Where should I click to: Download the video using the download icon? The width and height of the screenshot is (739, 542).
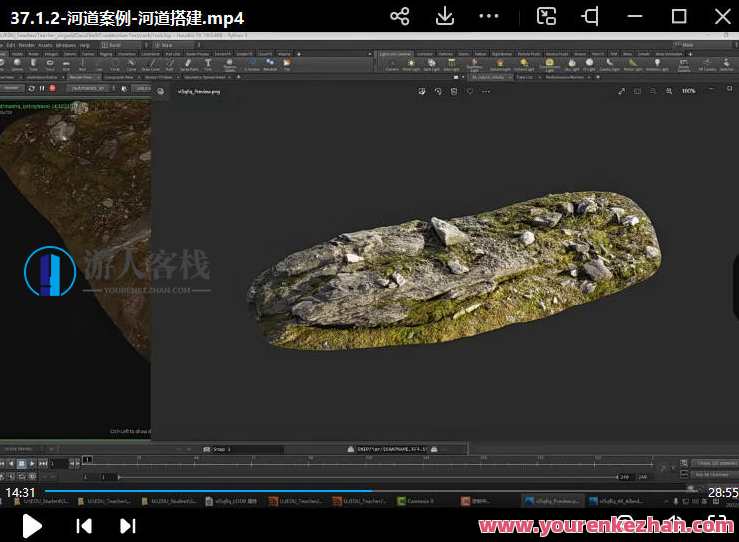[x=445, y=17]
